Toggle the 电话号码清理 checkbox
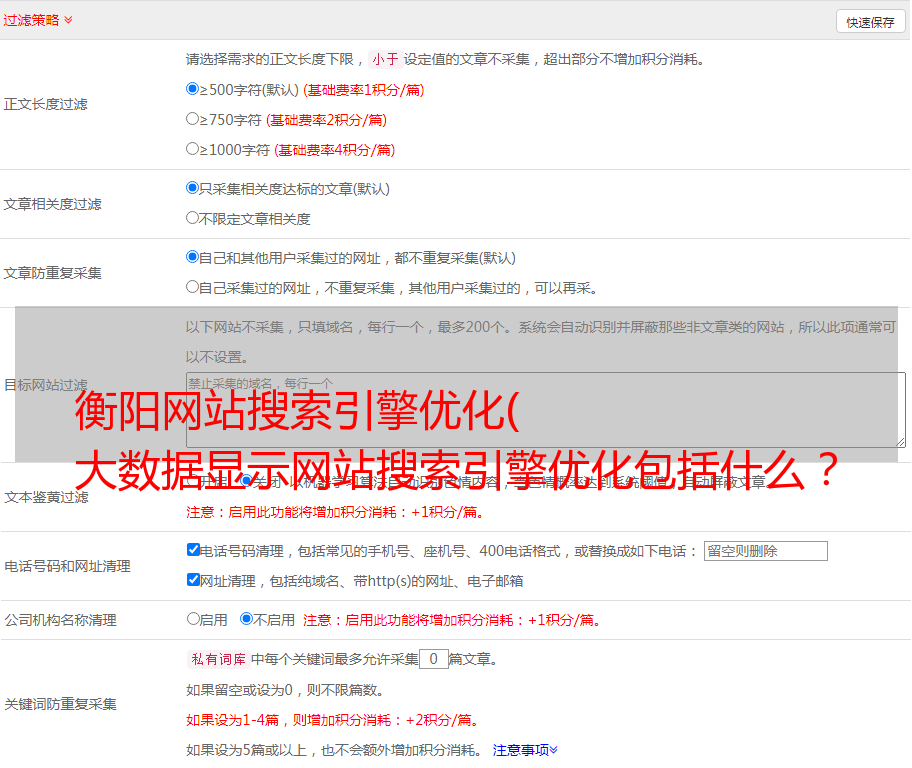912x768 pixels. tap(193, 550)
